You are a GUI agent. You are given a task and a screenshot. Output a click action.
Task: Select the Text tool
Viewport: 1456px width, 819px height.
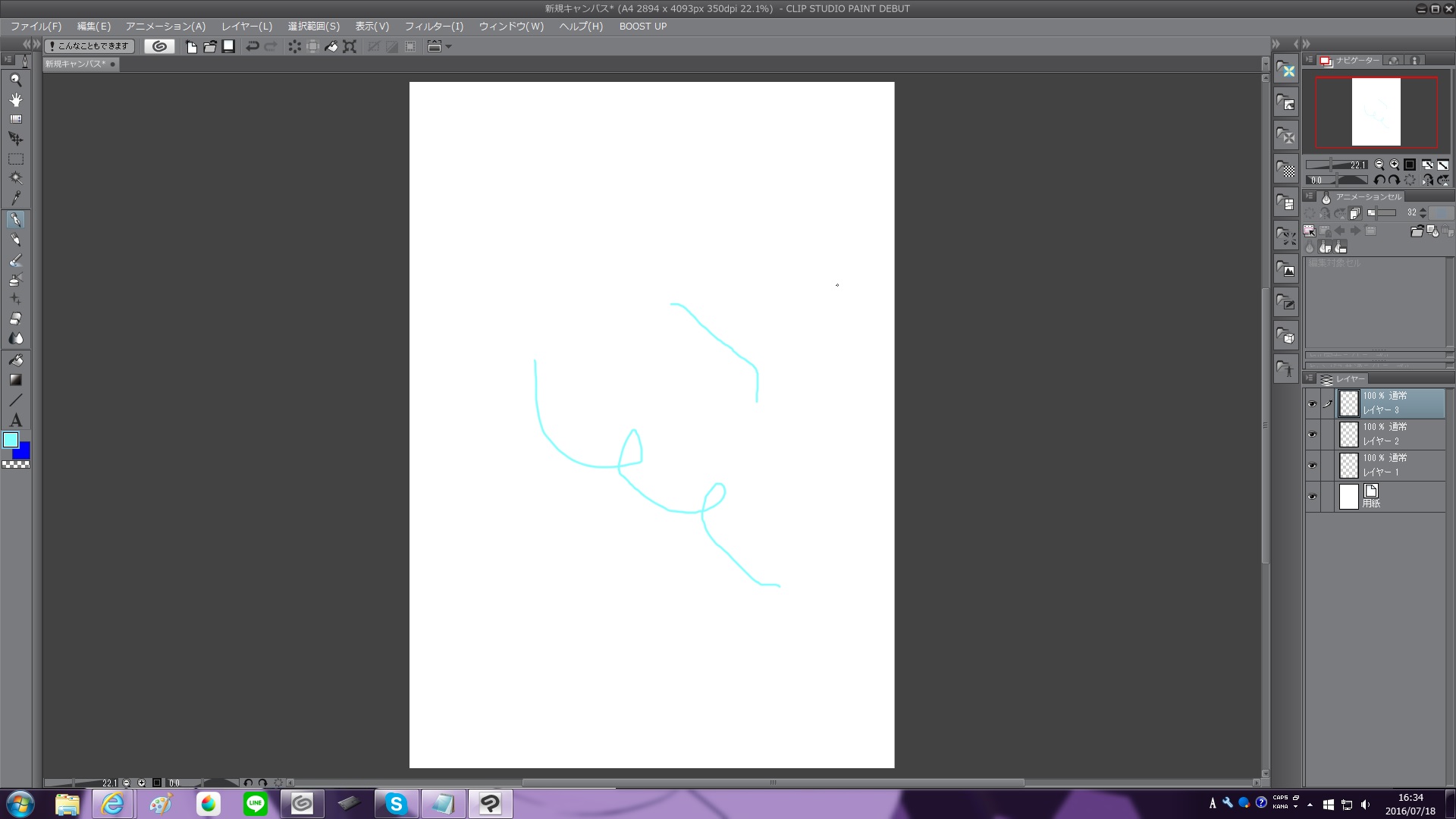click(15, 420)
